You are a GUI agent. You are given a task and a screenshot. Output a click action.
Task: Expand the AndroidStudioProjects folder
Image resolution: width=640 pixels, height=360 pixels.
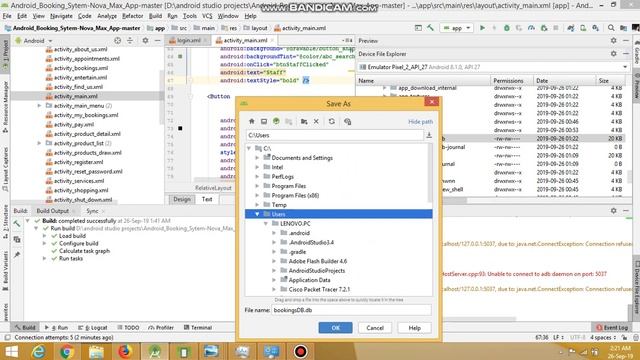(x=274, y=270)
